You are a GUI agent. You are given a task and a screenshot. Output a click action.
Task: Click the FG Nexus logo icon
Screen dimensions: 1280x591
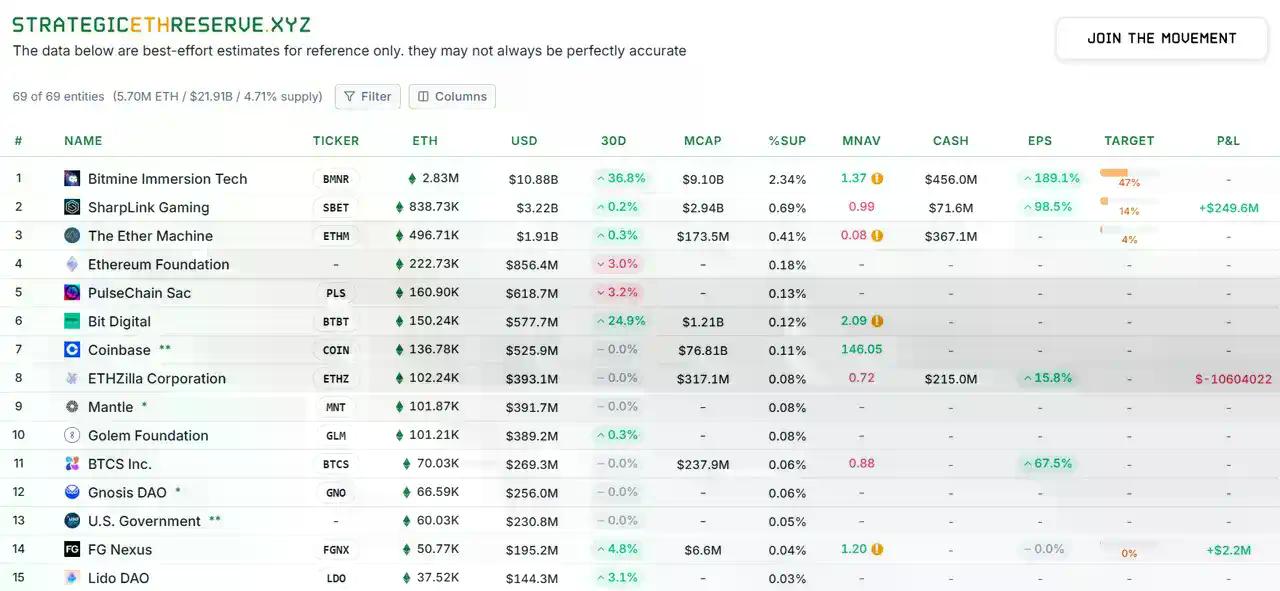(x=72, y=549)
